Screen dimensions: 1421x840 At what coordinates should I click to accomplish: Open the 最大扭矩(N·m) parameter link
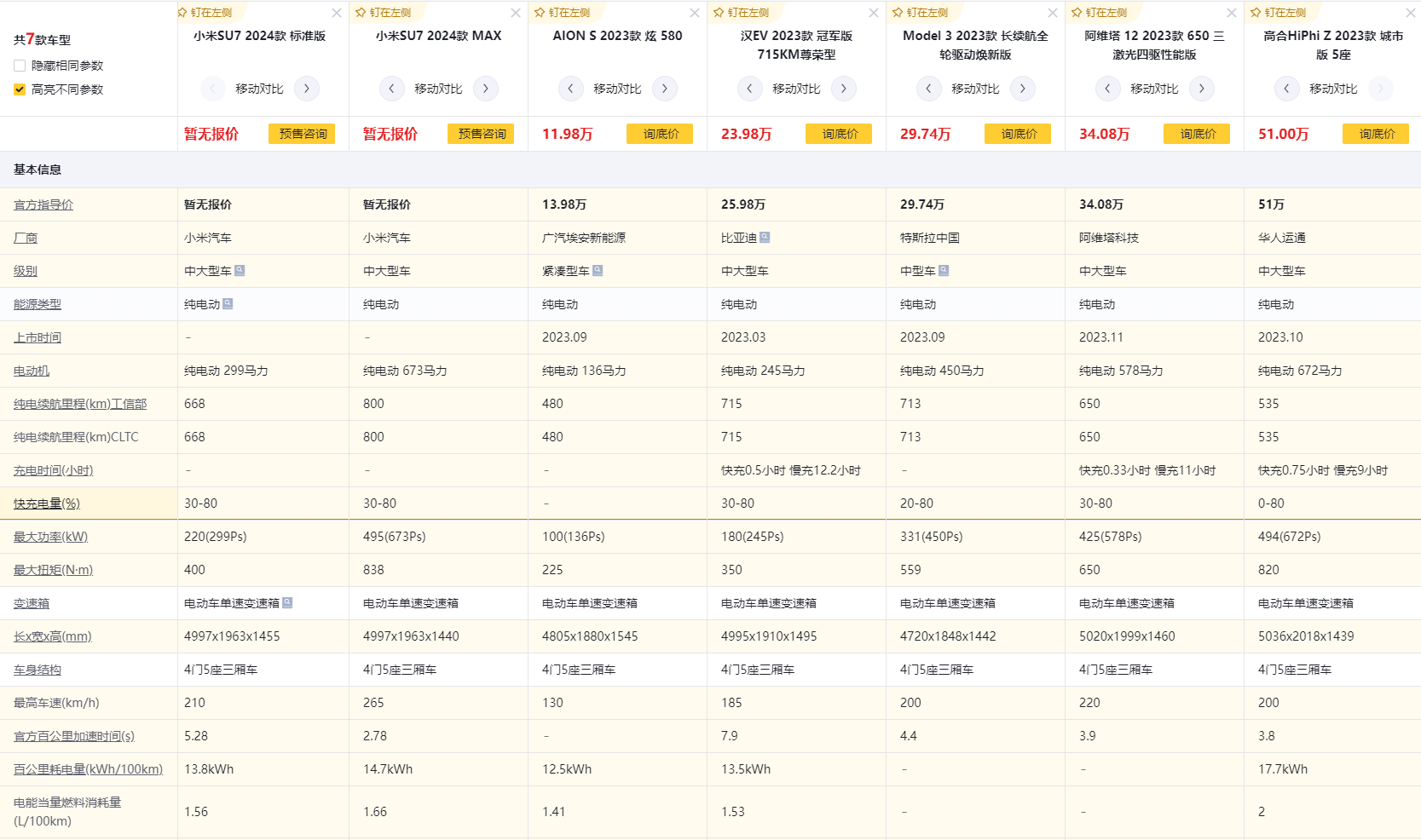point(53,570)
